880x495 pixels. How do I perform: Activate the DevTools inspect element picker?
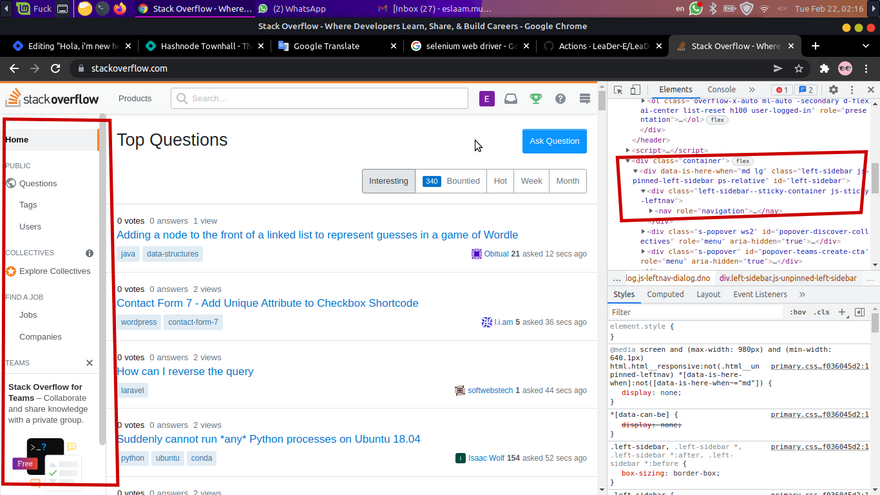619,90
